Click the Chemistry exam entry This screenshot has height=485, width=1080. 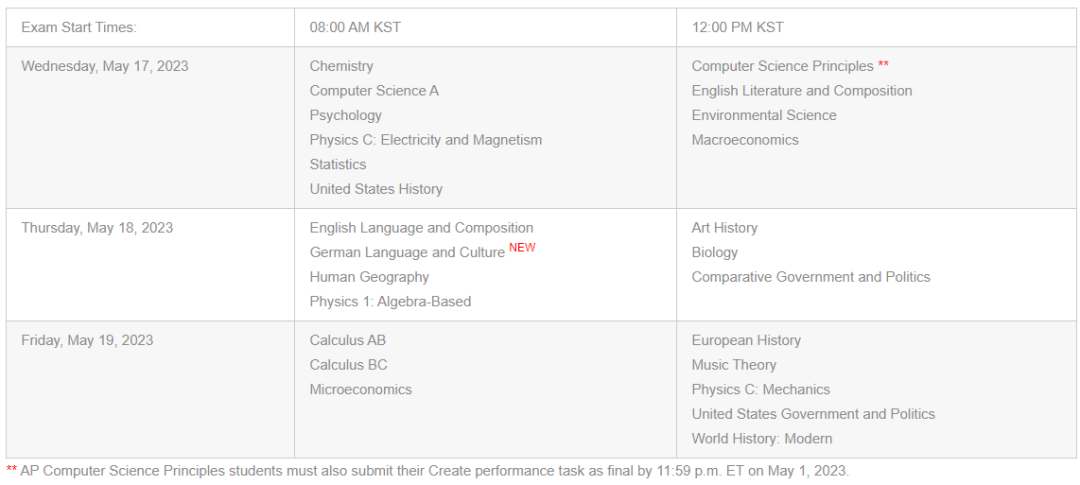(x=341, y=66)
